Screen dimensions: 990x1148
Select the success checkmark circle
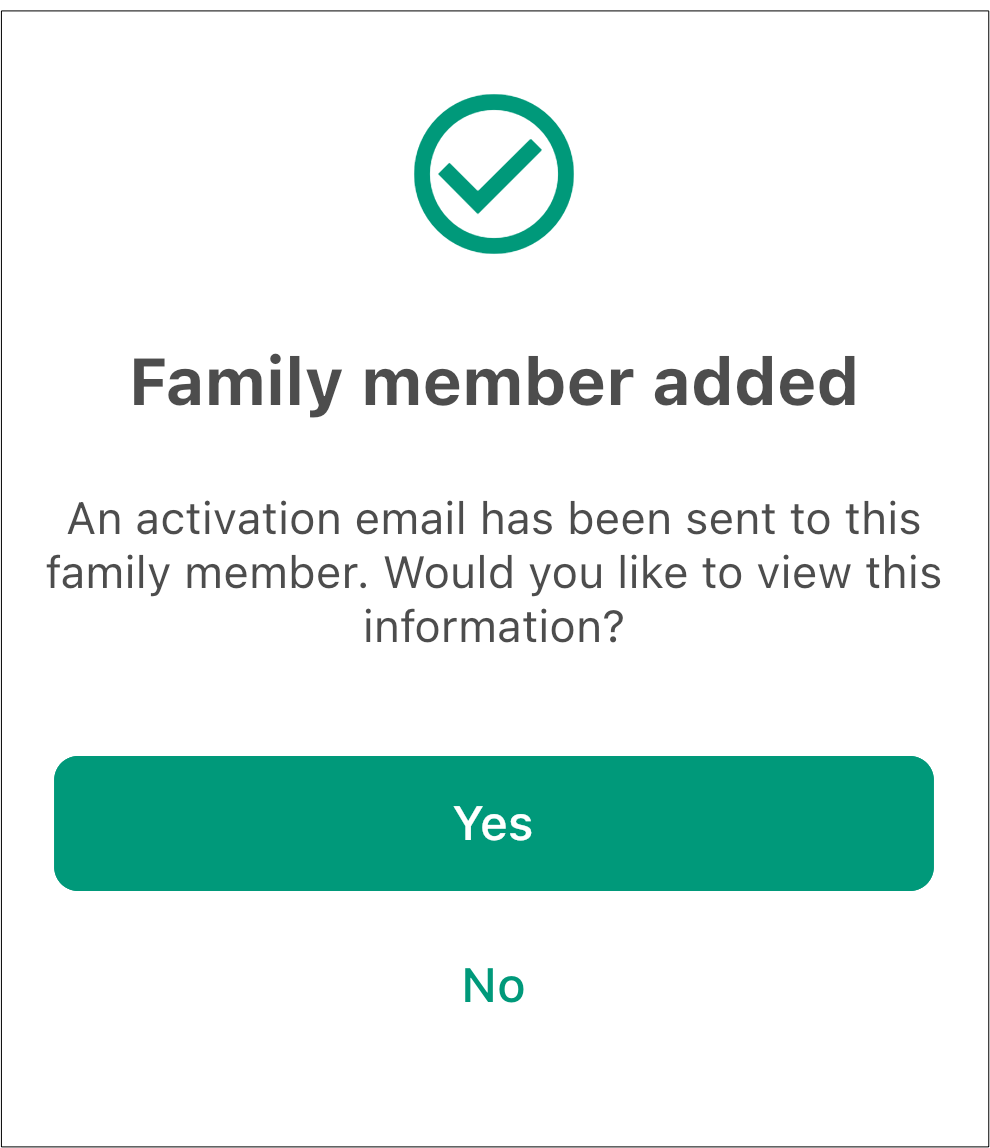coord(494,174)
